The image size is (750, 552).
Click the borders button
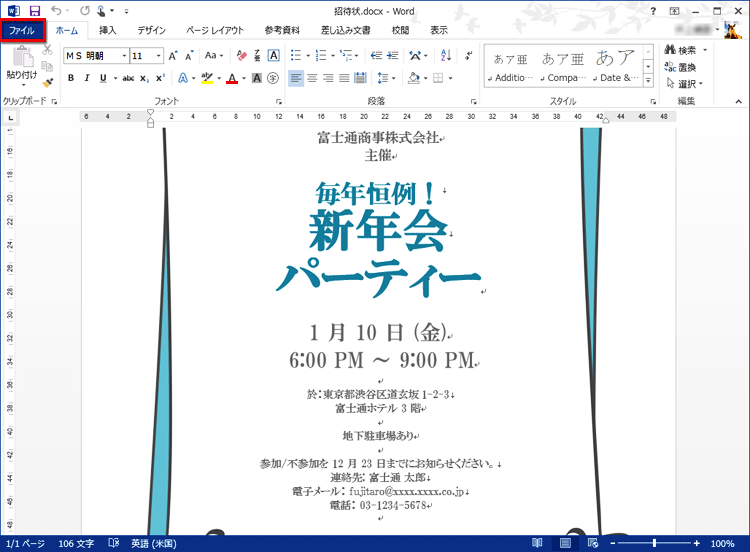click(438, 78)
